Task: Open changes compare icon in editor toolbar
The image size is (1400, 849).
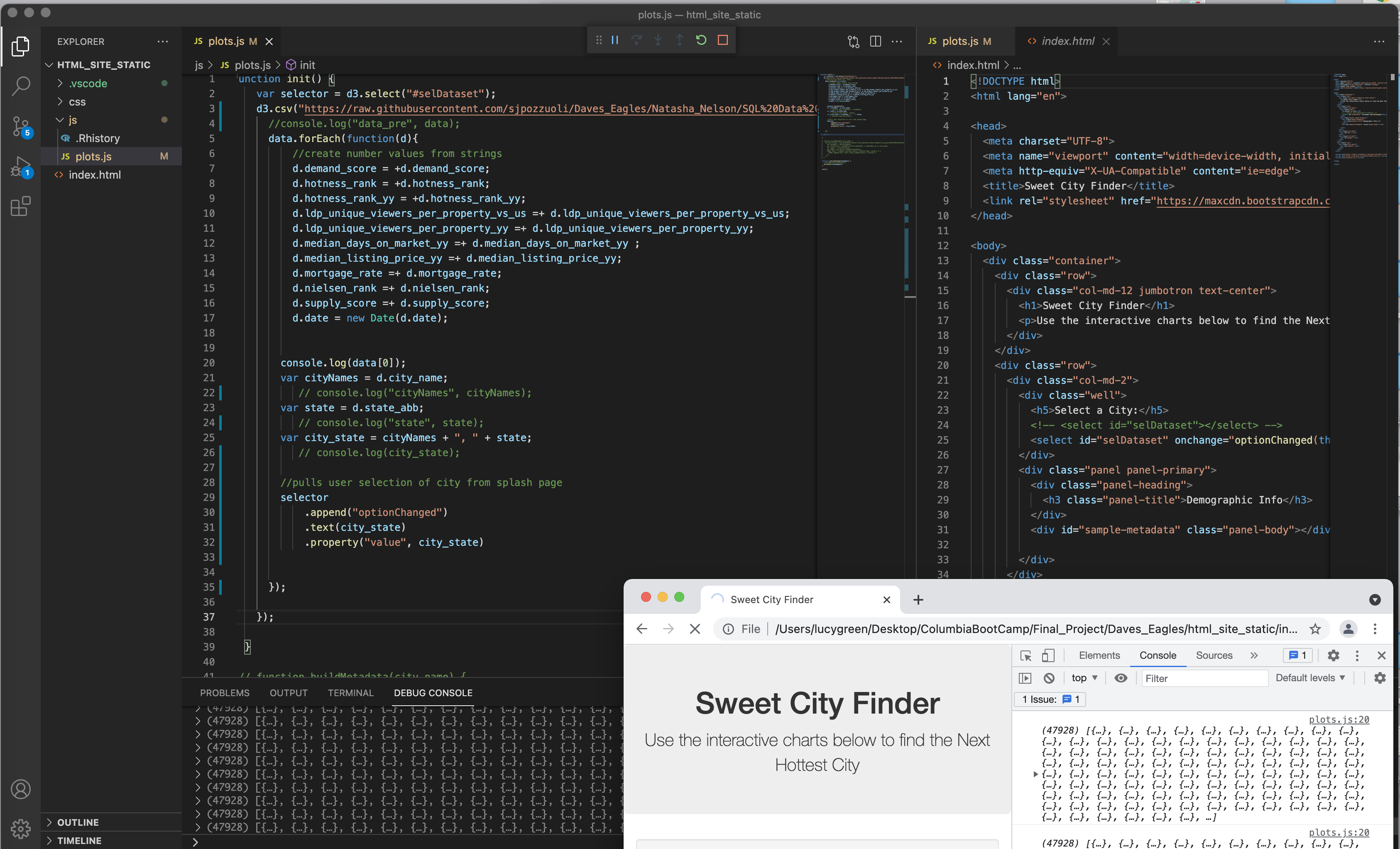Action: click(x=853, y=41)
